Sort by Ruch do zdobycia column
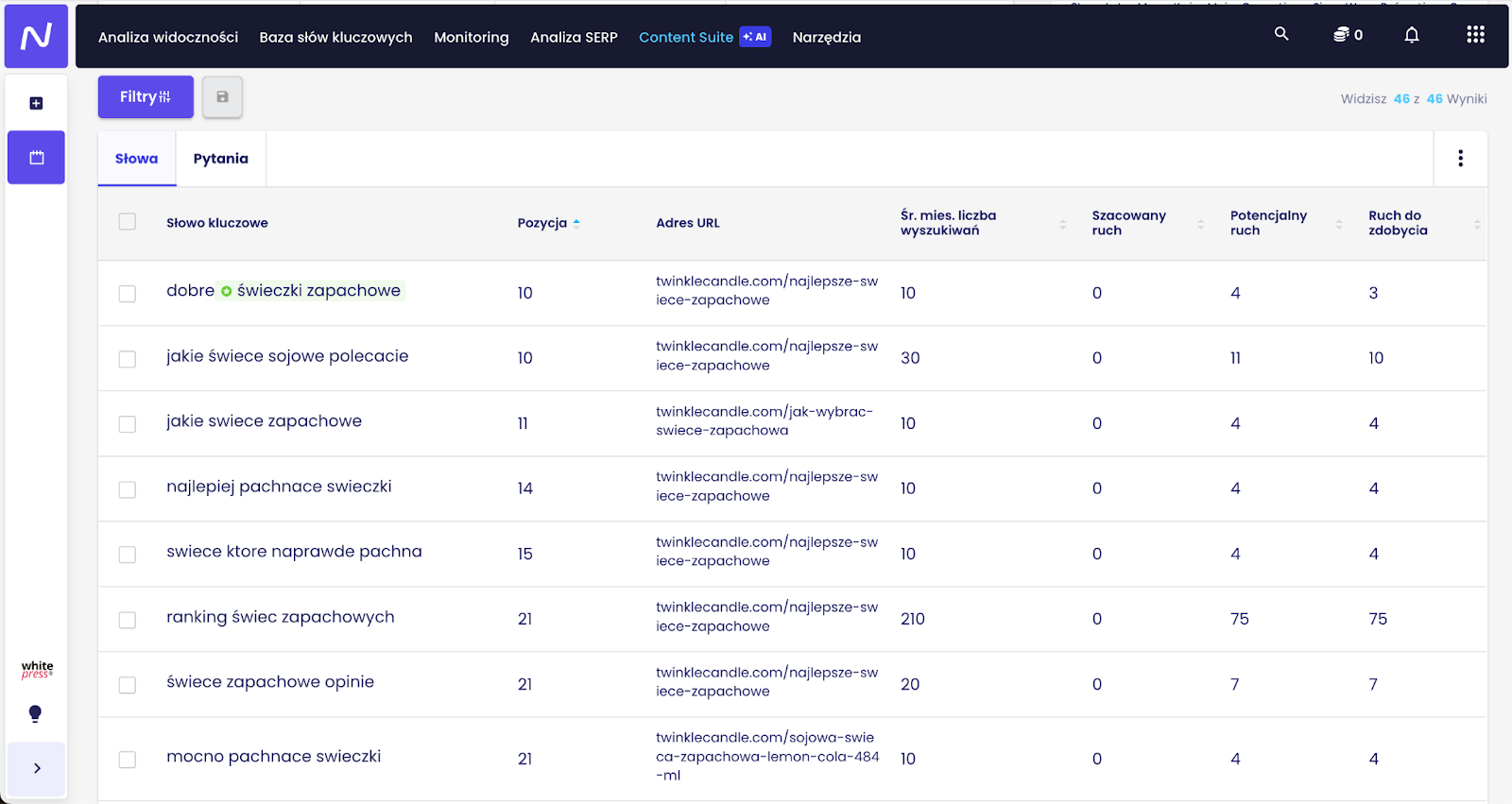This screenshot has height=804, width=1512. (1477, 224)
